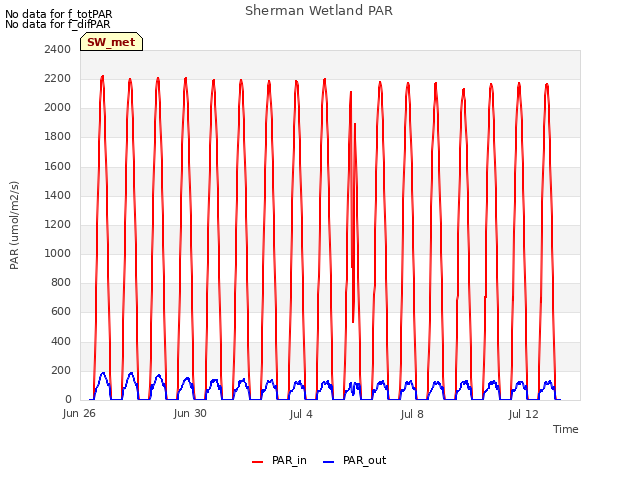
Task: Click the 'No data for f_difPAR' message
Action: click(x=58, y=24)
